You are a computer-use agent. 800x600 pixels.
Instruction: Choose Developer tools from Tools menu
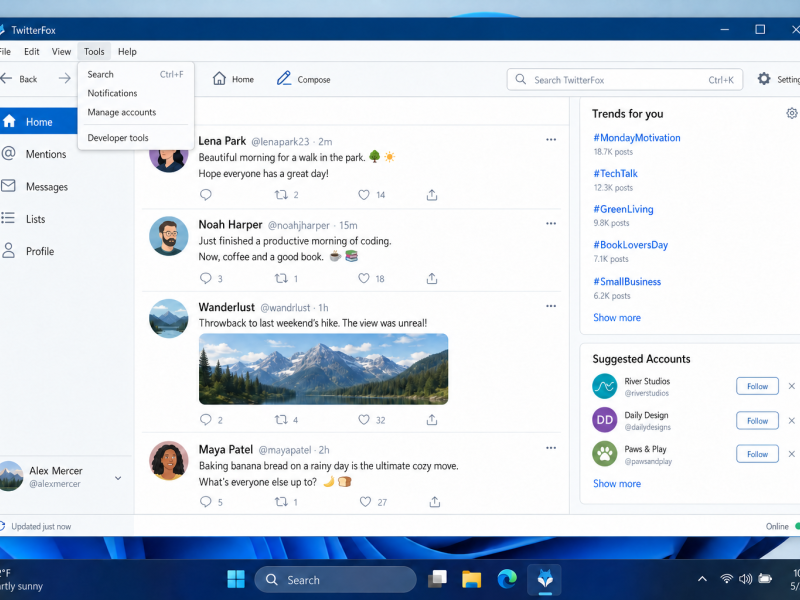tap(136, 137)
